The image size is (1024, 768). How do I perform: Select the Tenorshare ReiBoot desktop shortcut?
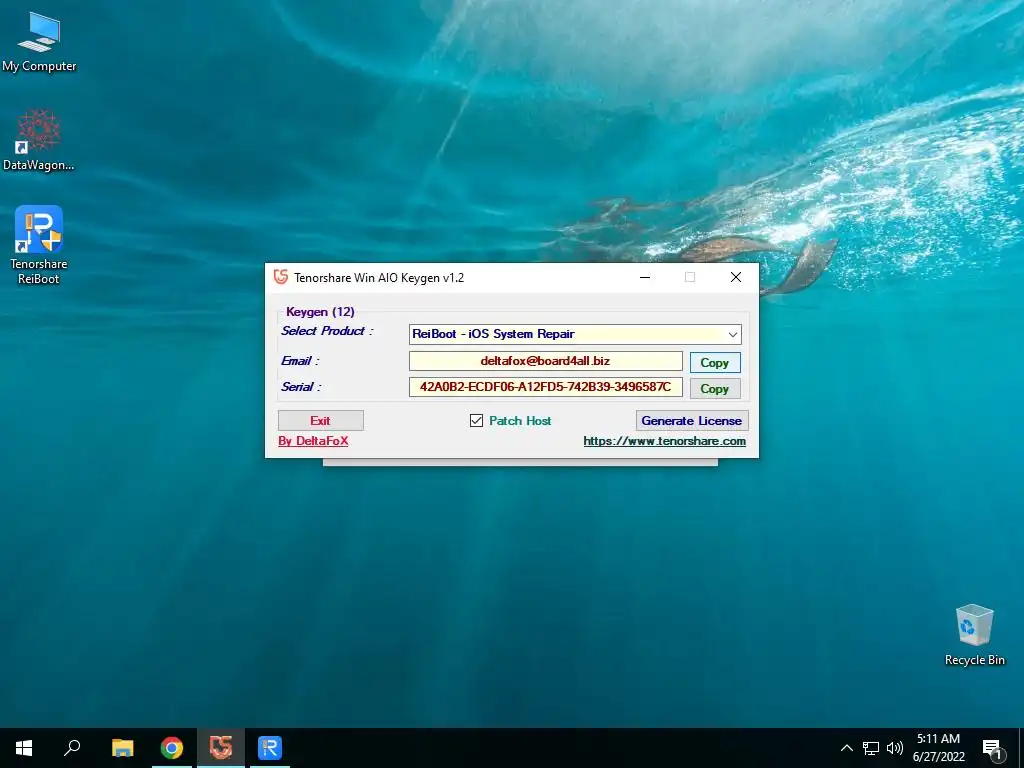[39, 245]
